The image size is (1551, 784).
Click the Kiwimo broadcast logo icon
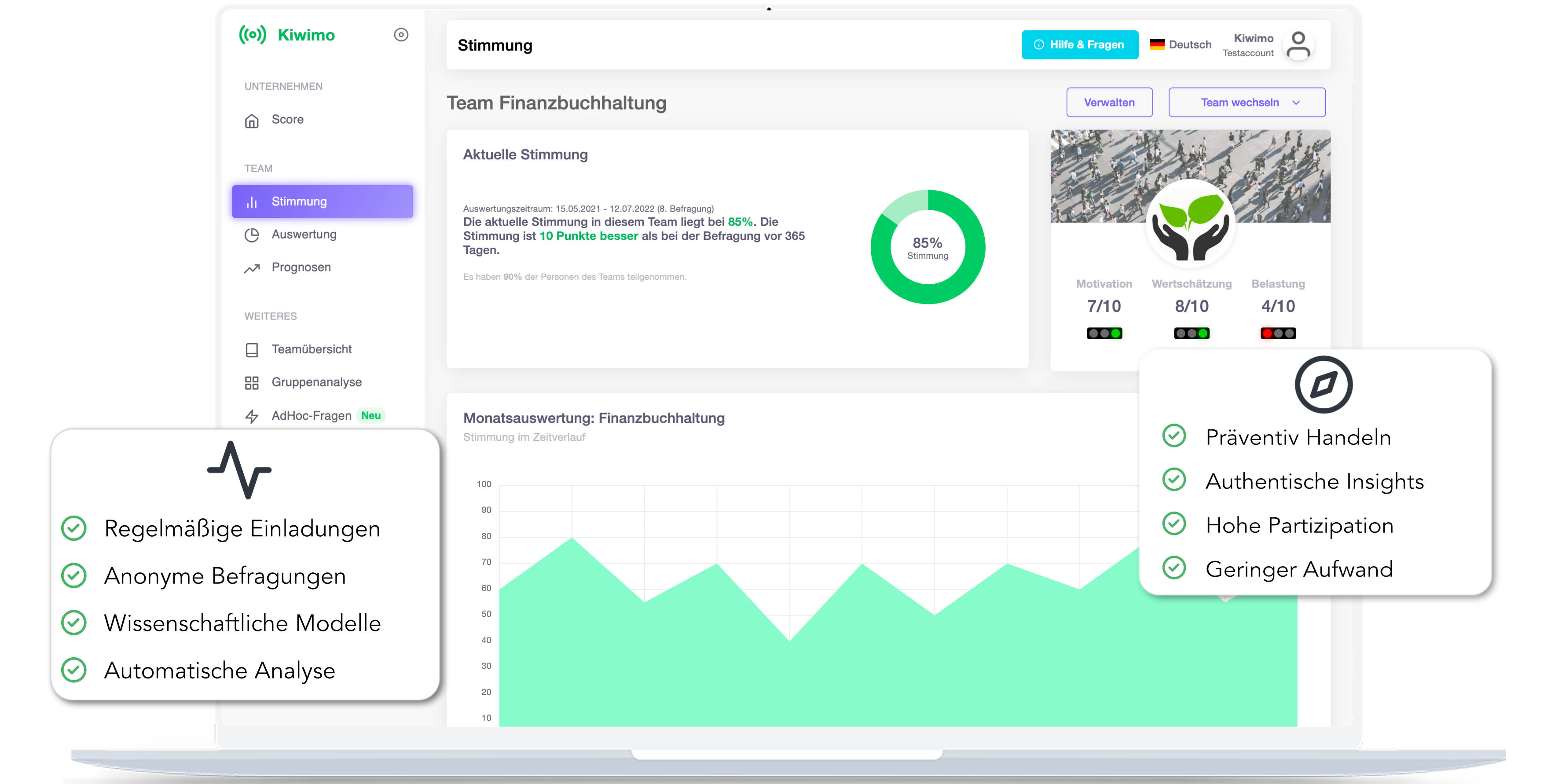pos(252,35)
